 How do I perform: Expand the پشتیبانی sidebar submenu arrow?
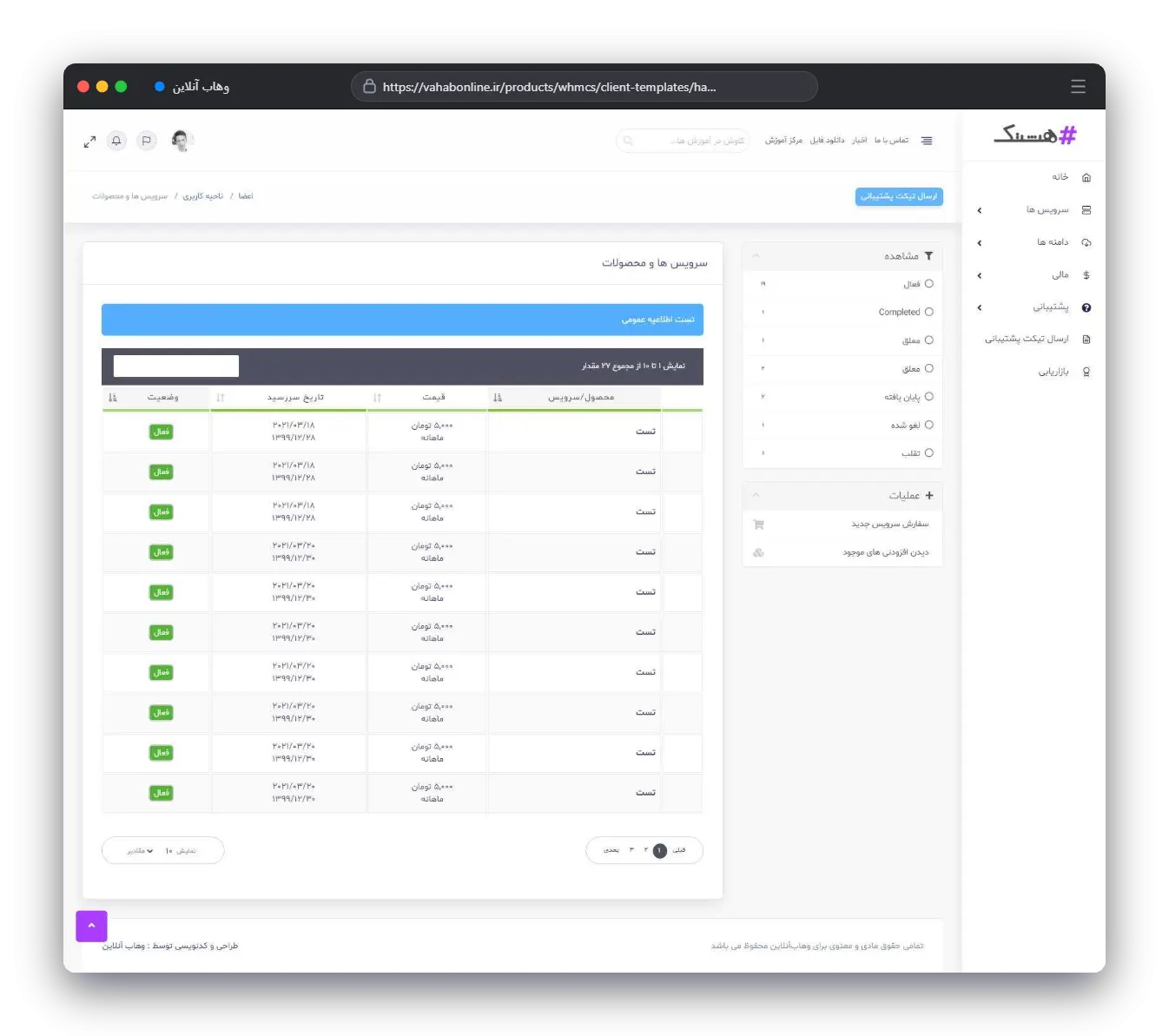tap(980, 307)
